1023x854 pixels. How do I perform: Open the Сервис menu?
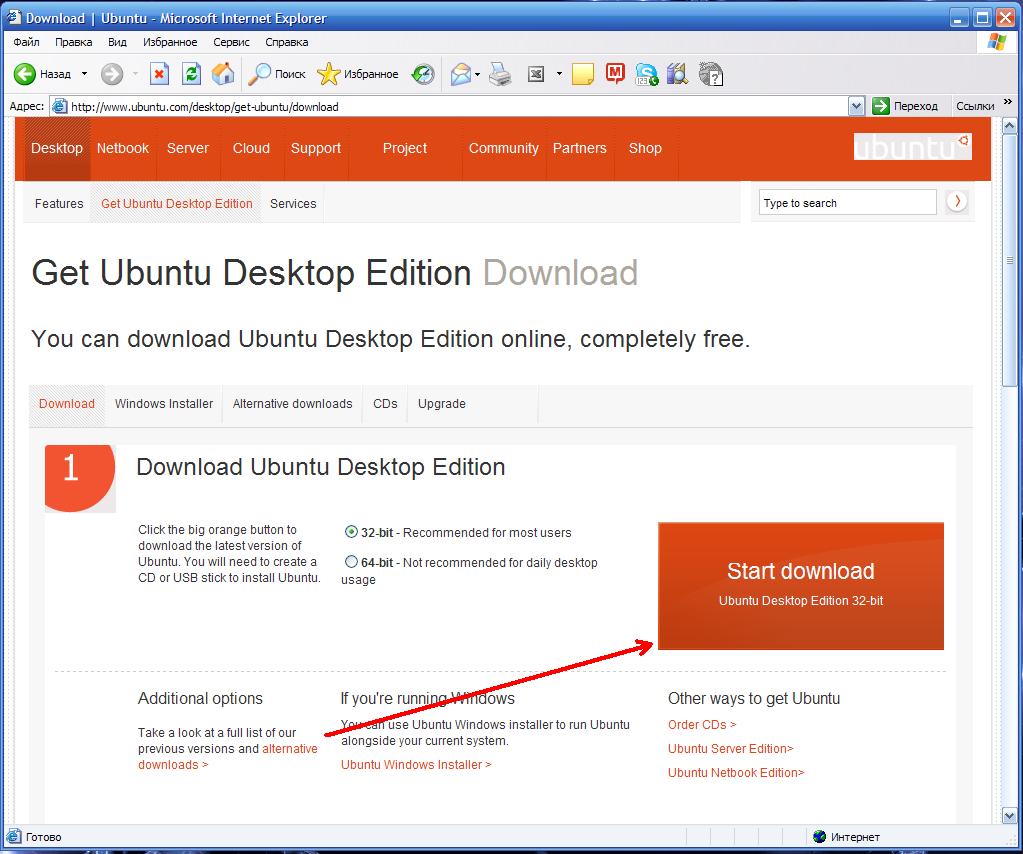[x=231, y=42]
